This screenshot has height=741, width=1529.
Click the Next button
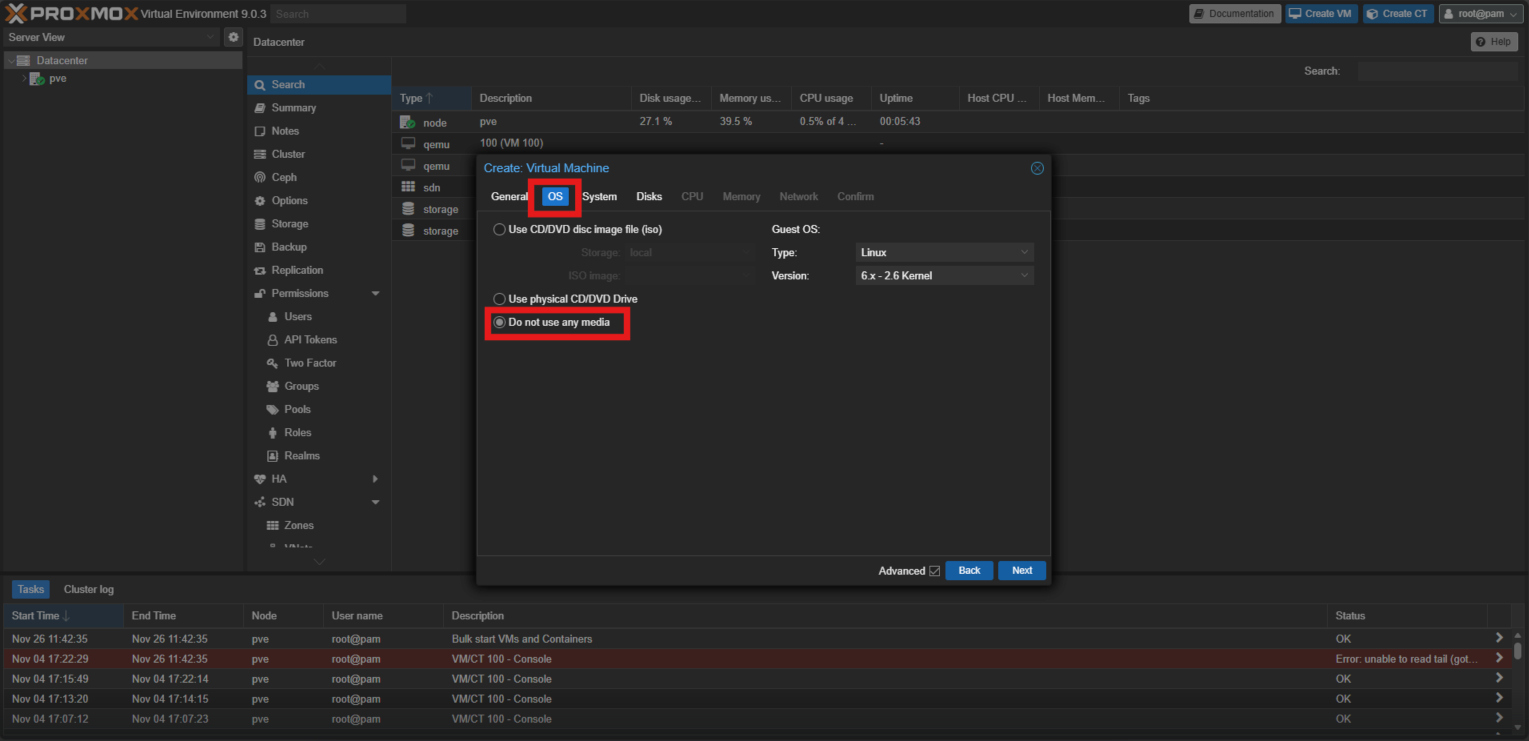point(1021,570)
